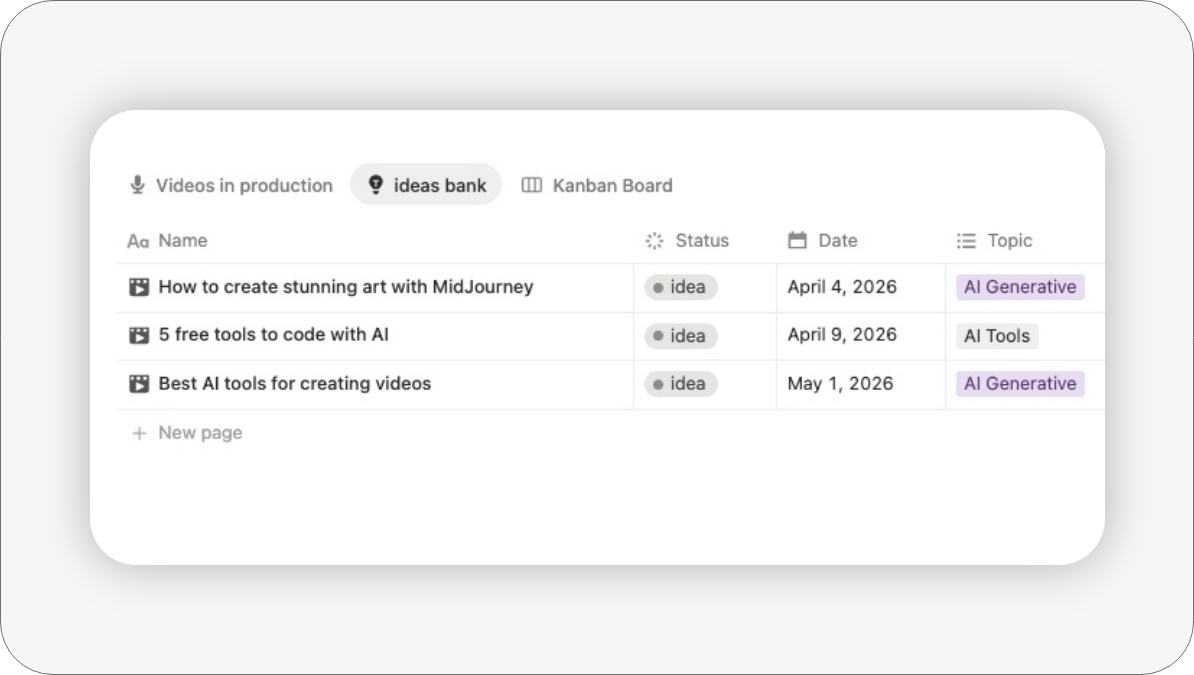Image resolution: width=1194 pixels, height=675 pixels.
Task: Click the list icon beside Topic header
Action: [965, 240]
